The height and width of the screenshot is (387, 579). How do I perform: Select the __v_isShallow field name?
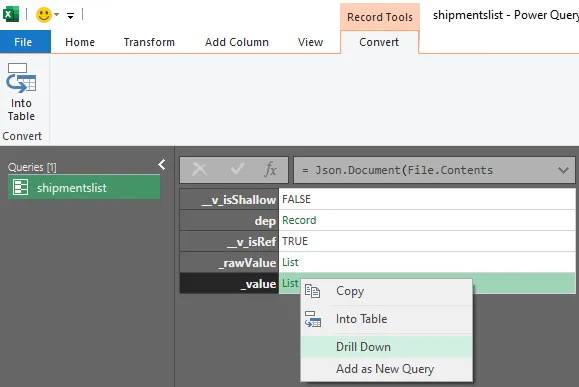229,199
